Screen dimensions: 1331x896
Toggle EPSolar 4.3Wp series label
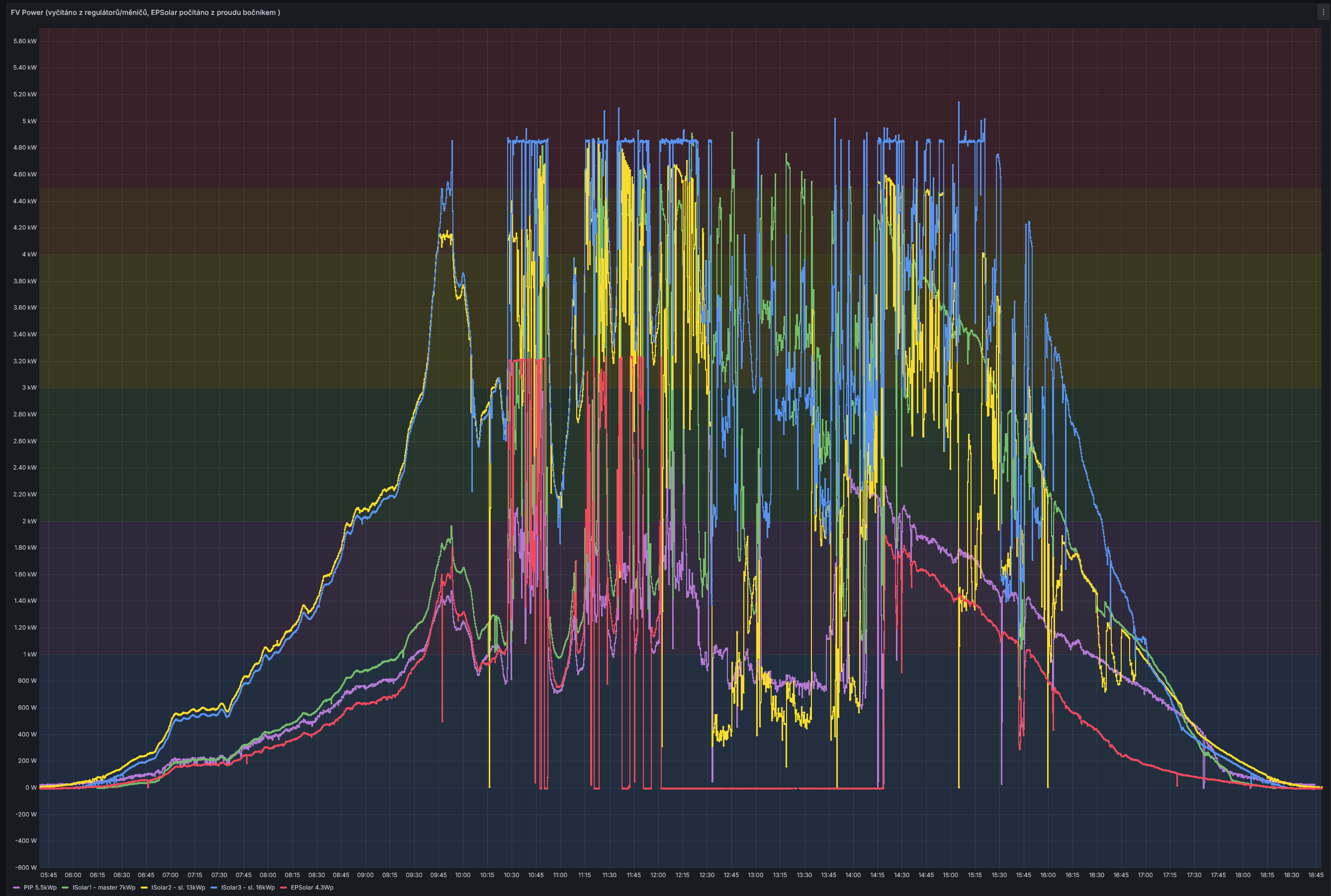(312, 888)
